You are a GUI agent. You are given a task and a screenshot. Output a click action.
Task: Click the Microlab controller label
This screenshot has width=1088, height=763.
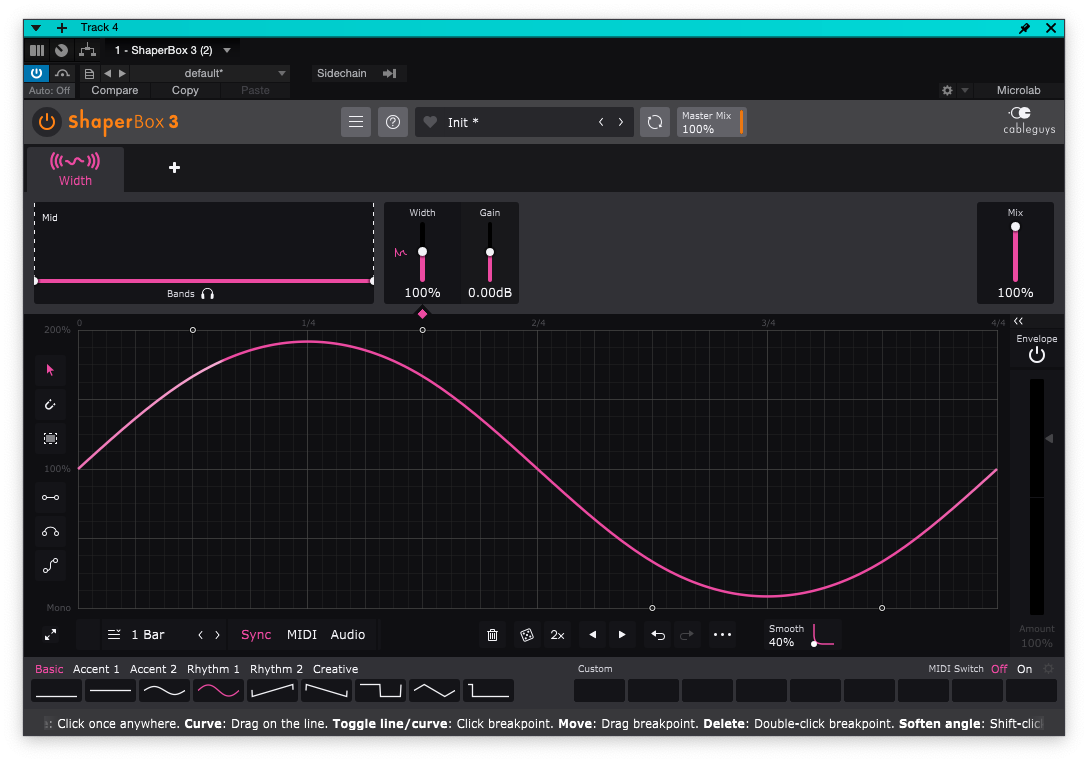tap(1018, 90)
